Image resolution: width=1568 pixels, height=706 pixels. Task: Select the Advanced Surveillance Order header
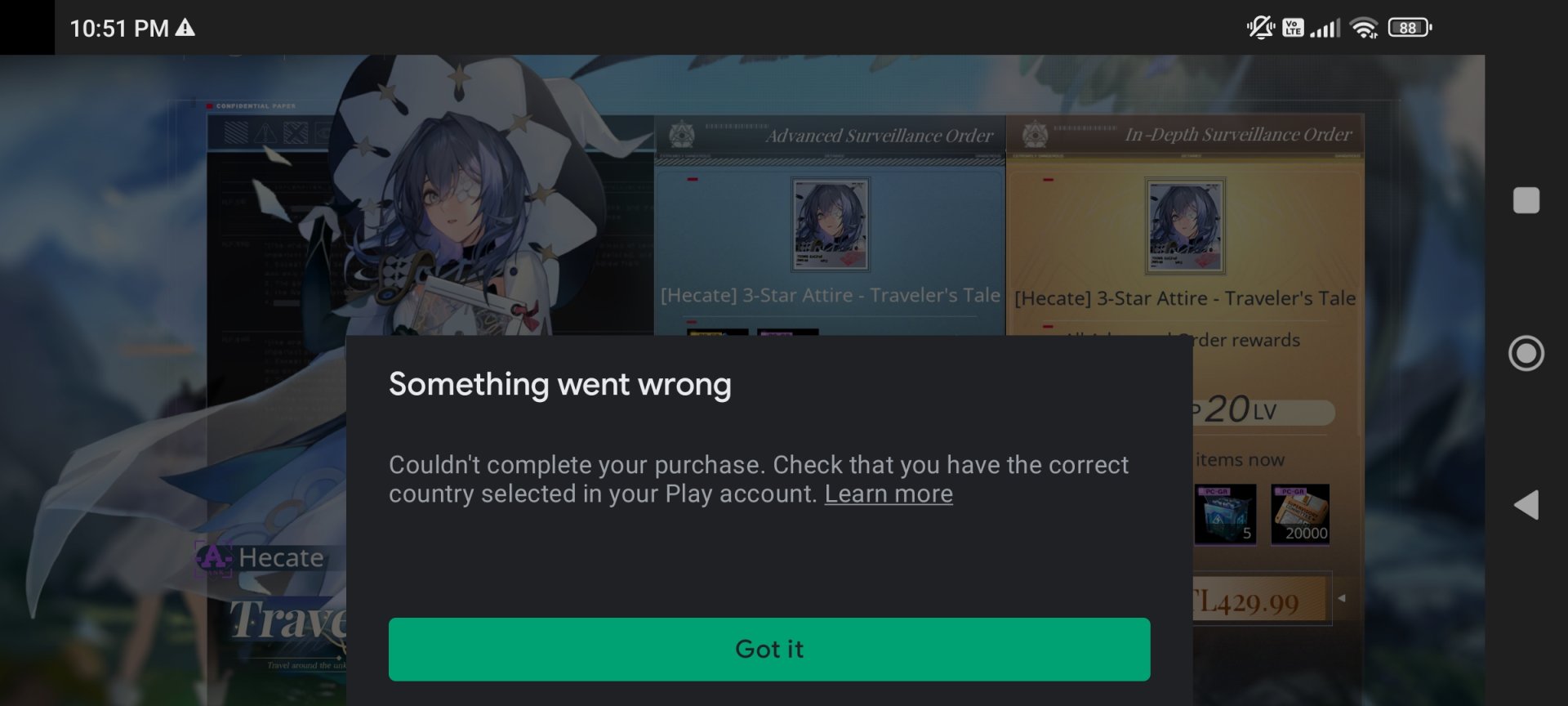pyautogui.click(x=830, y=135)
